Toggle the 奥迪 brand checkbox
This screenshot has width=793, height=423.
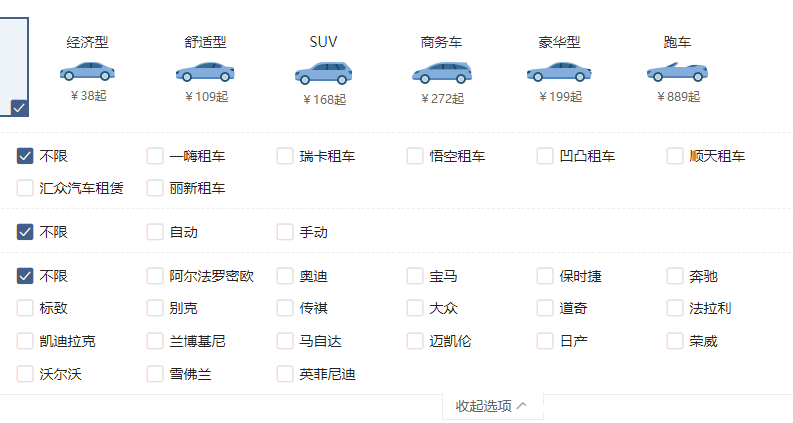pyautogui.click(x=285, y=276)
